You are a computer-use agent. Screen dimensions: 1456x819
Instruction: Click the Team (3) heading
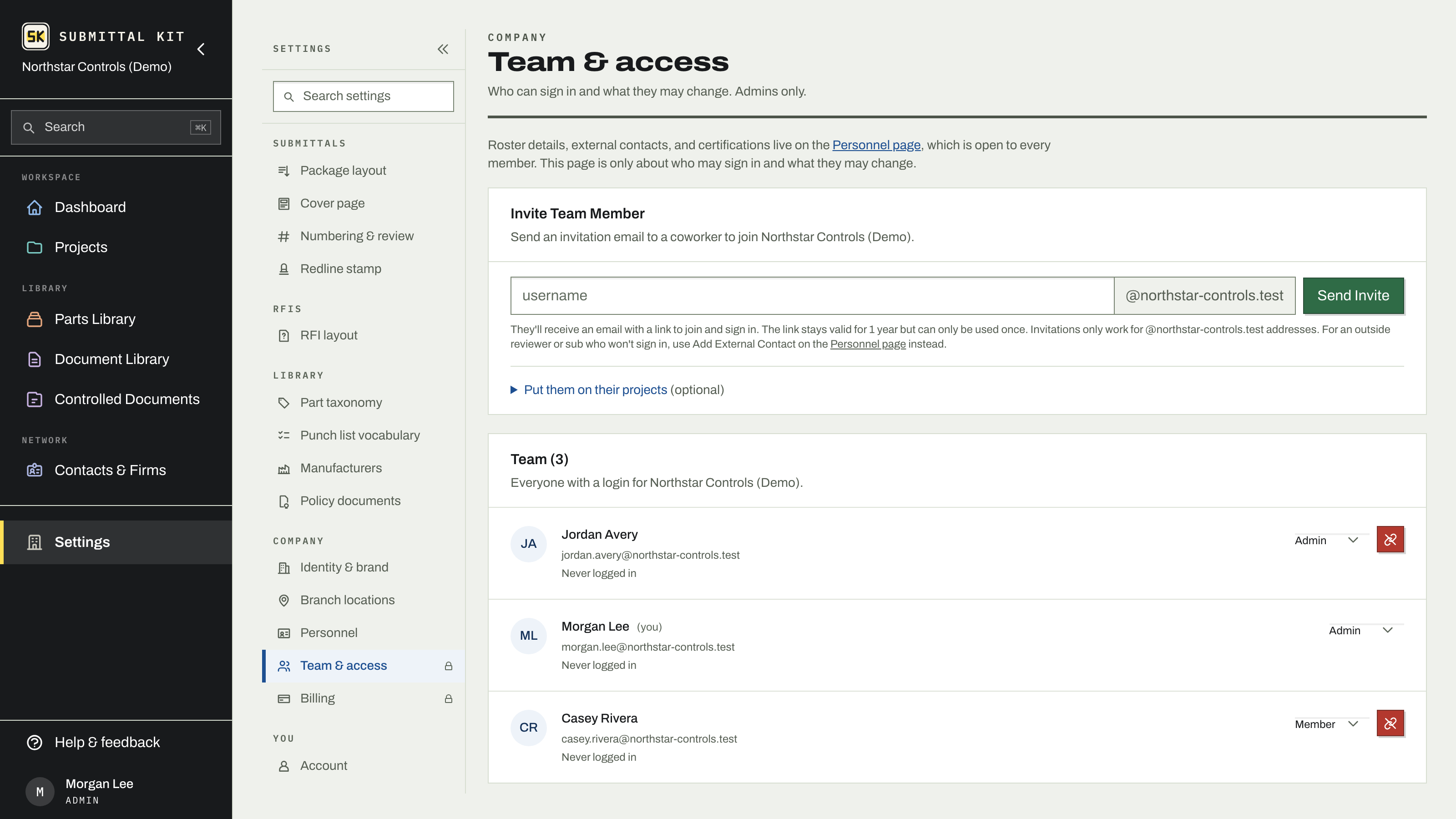click(539, 460)
